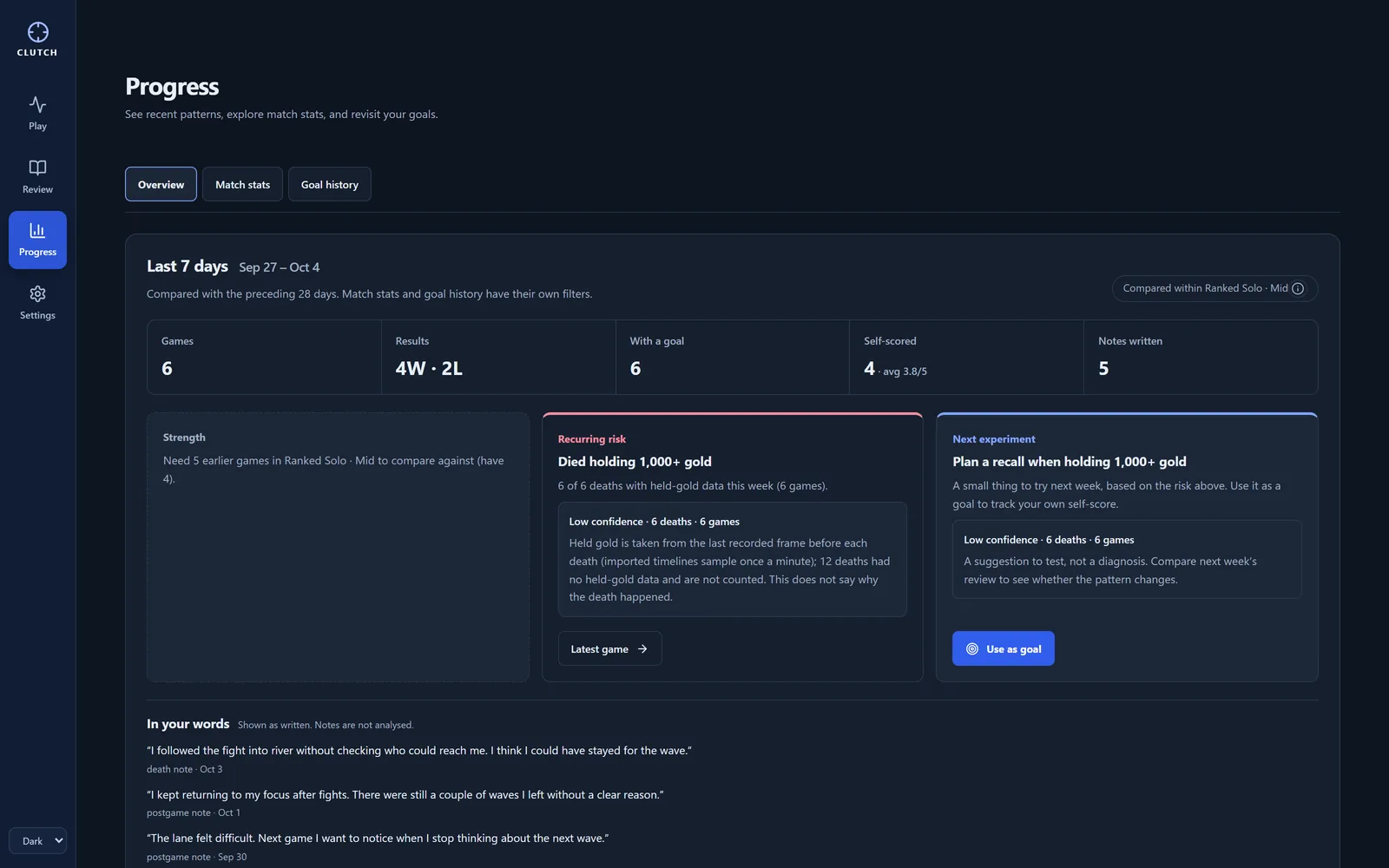Click the arrow icon on Latest game
Viewport: 1389px width, 868px height.
(x=642, y=649)
